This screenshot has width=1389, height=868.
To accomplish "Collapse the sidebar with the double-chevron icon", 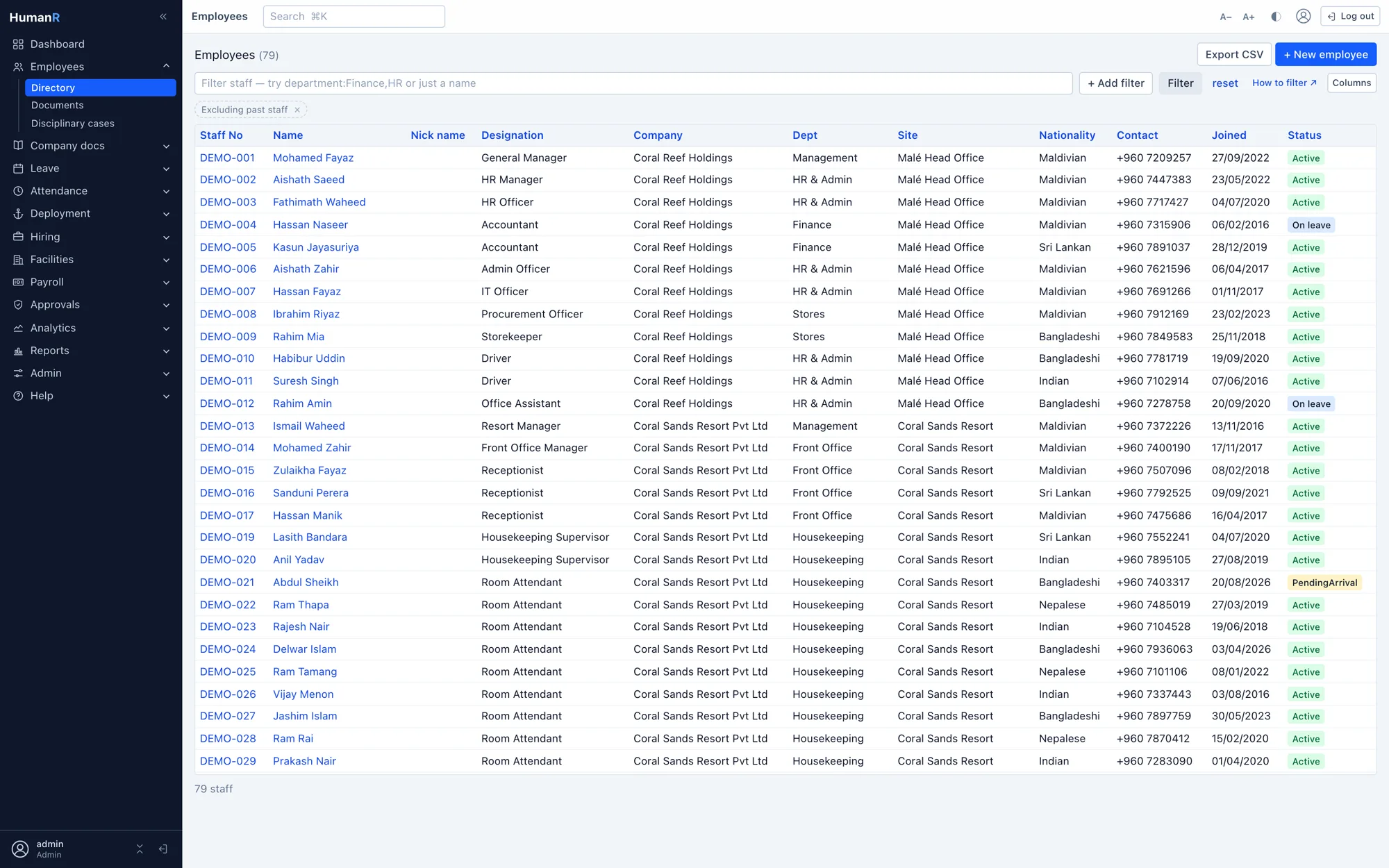I will click(x=163, y=17).
